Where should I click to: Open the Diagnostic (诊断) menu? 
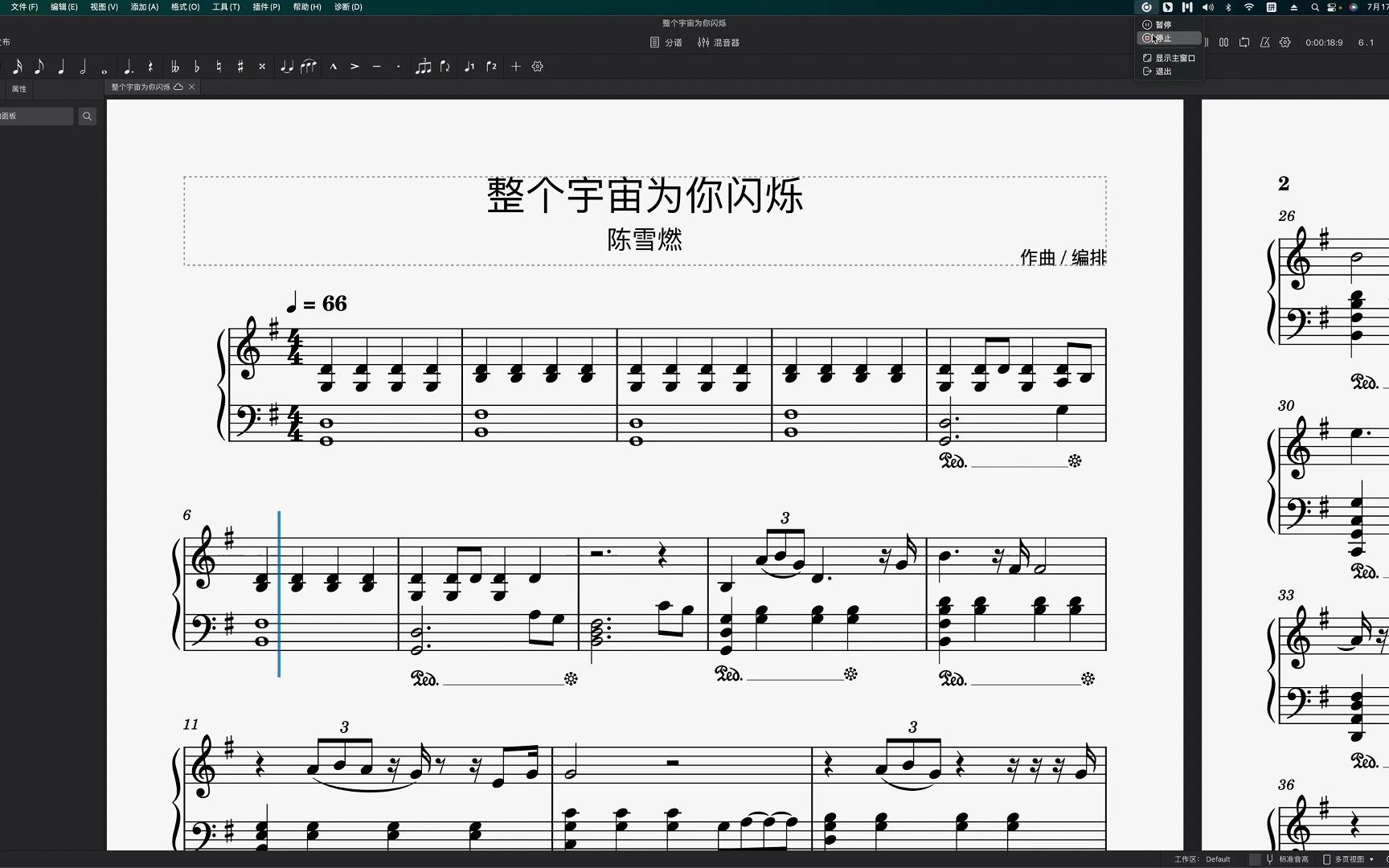click(348, 6)
